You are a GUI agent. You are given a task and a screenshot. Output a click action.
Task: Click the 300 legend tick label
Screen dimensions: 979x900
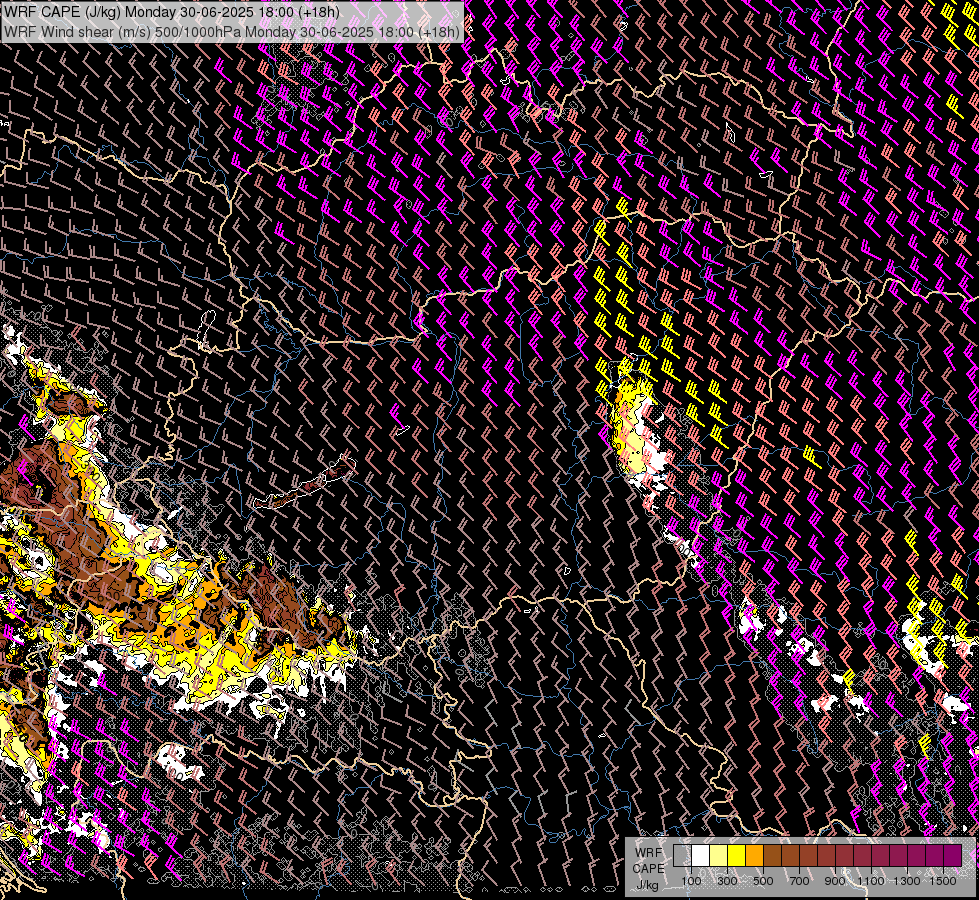click(727, 881)
